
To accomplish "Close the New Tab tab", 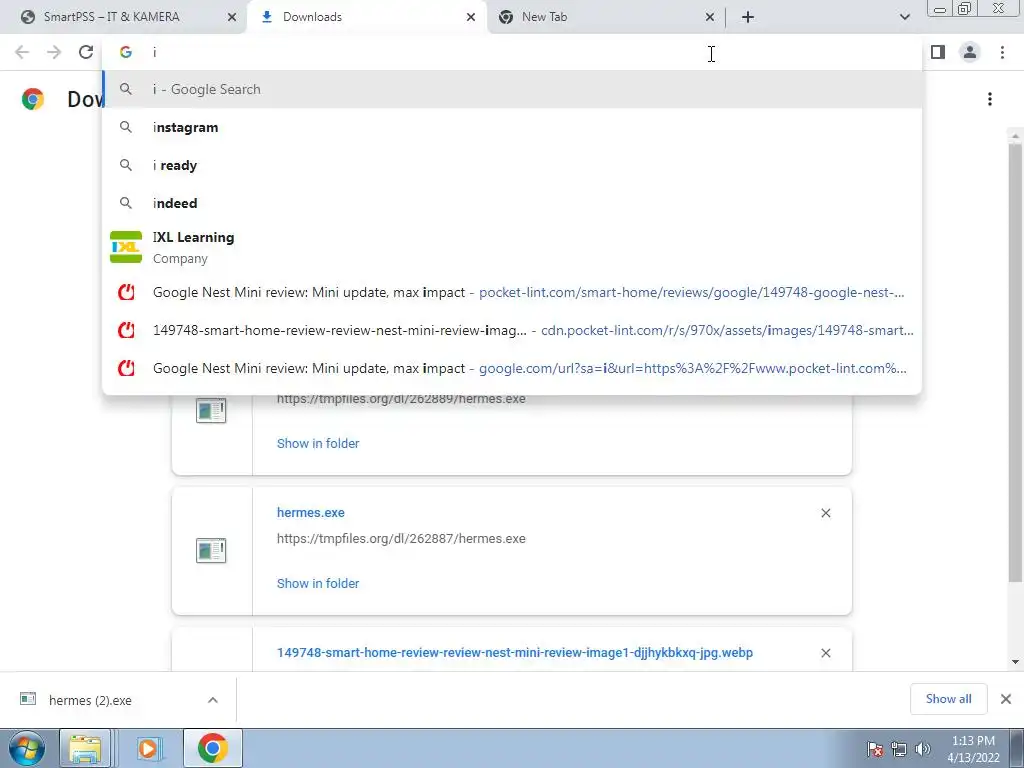I will pyautogui.click(x=710, y=18).
